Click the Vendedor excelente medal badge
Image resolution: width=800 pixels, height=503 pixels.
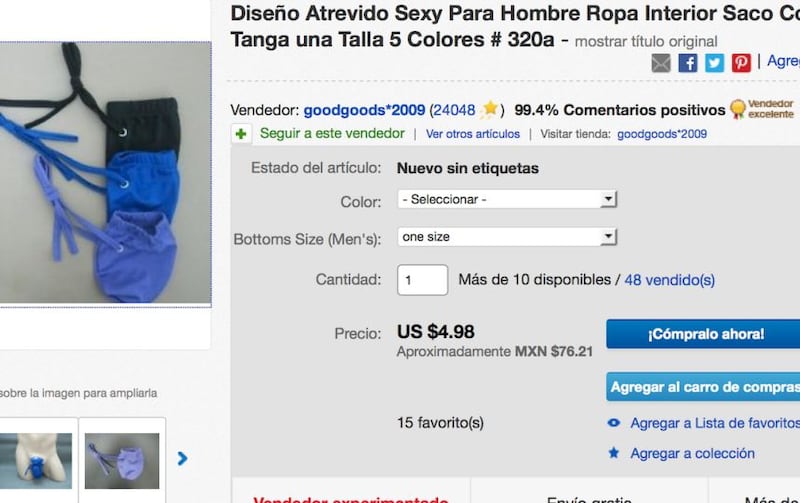click(762, 109)
